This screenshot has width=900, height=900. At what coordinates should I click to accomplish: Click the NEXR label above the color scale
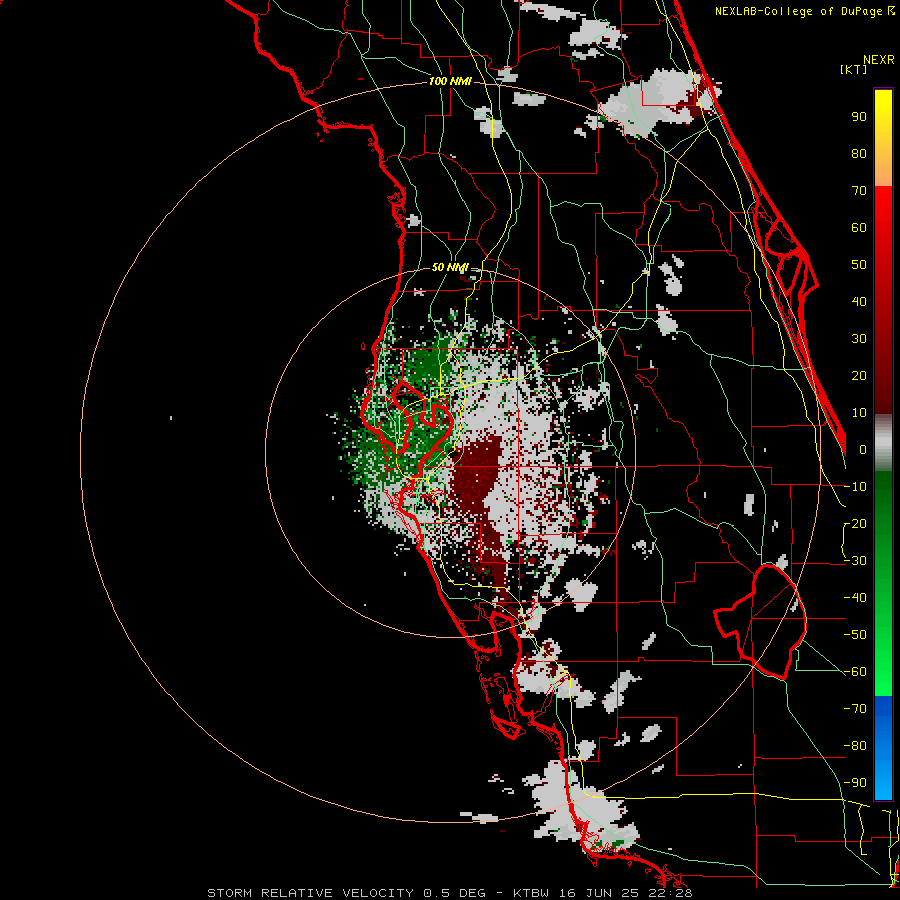879,60
